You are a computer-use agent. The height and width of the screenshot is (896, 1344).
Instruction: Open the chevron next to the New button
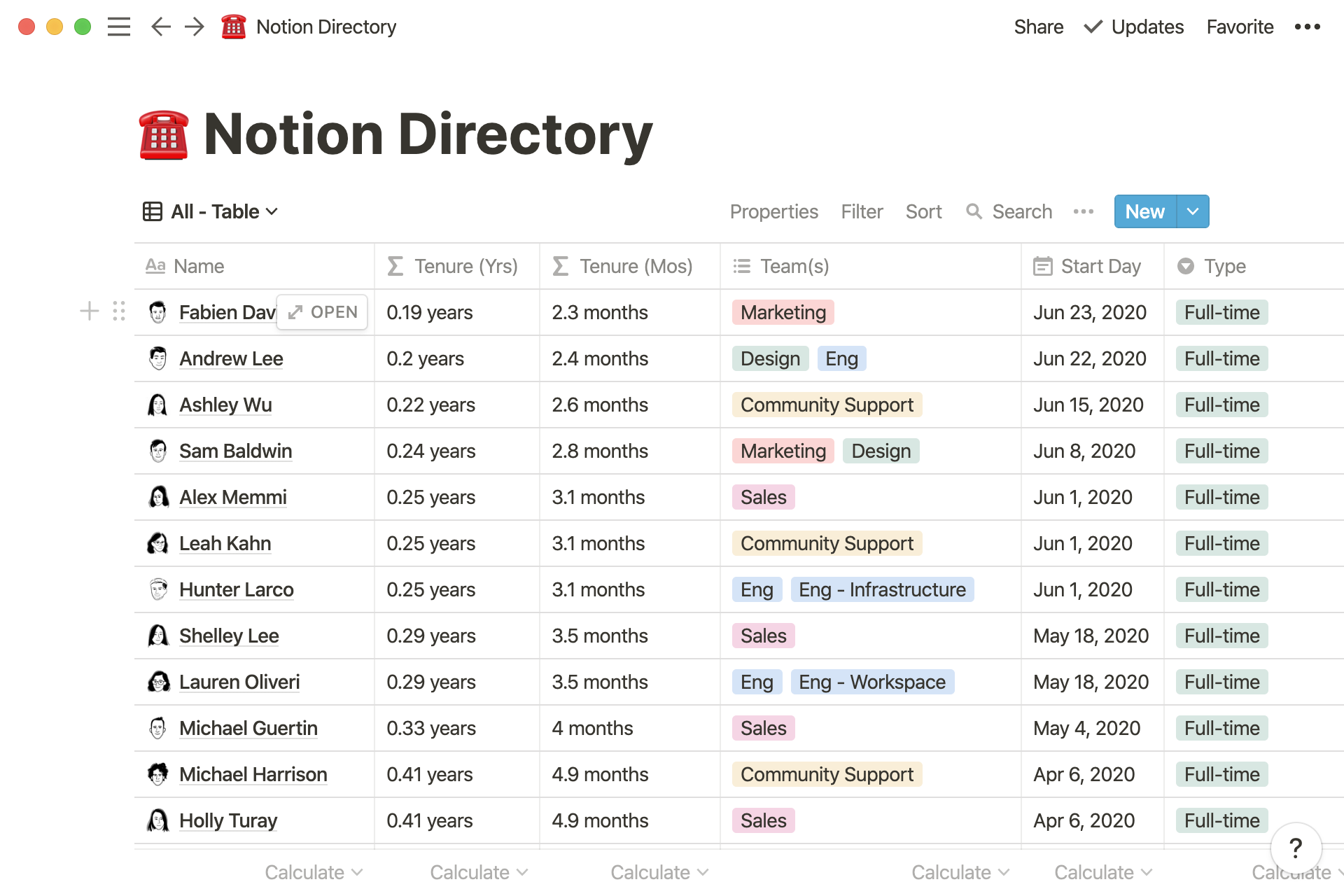(x=1192, y=211)
